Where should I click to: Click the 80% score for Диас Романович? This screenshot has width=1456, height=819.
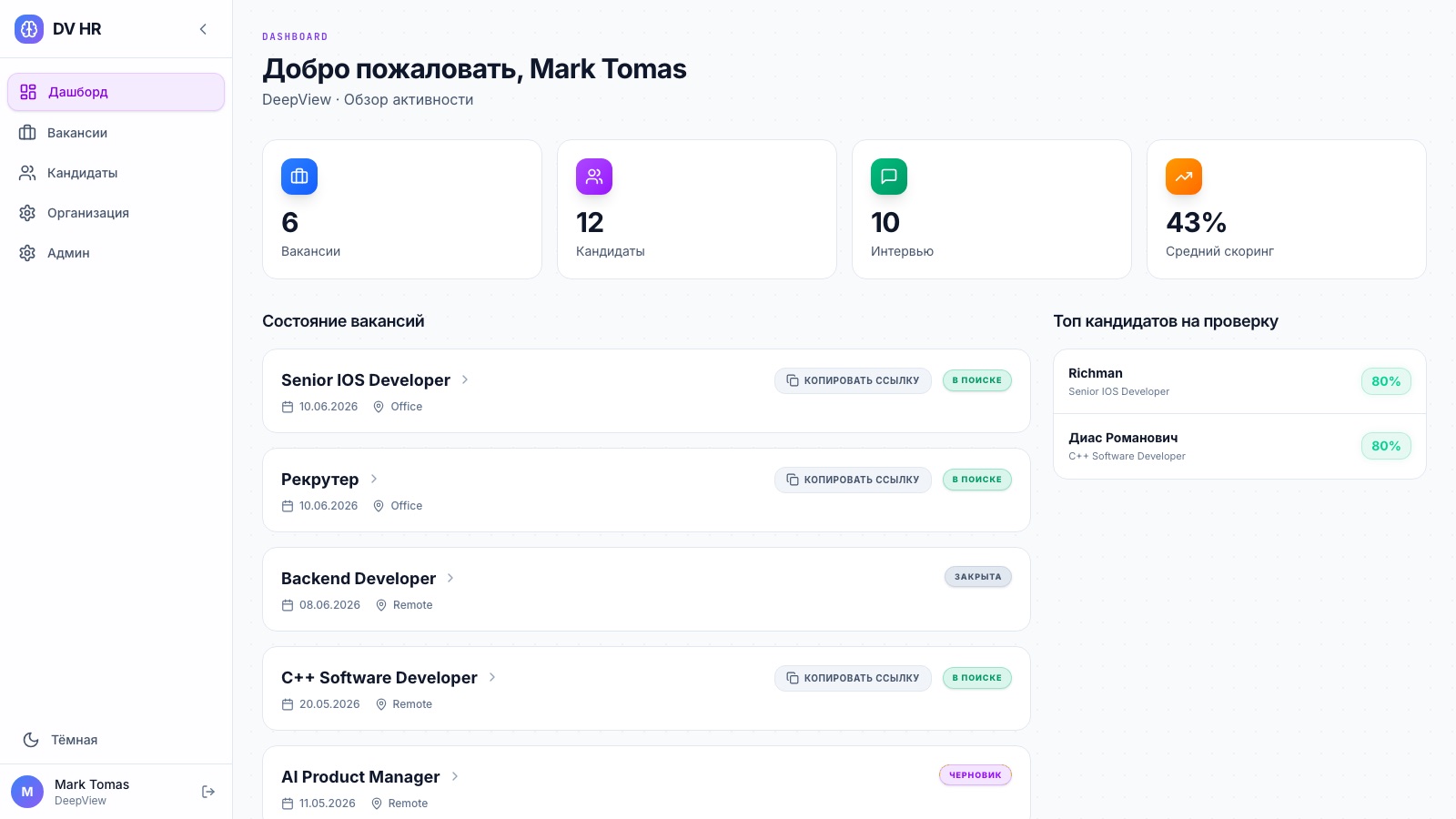pos(1386,446)
